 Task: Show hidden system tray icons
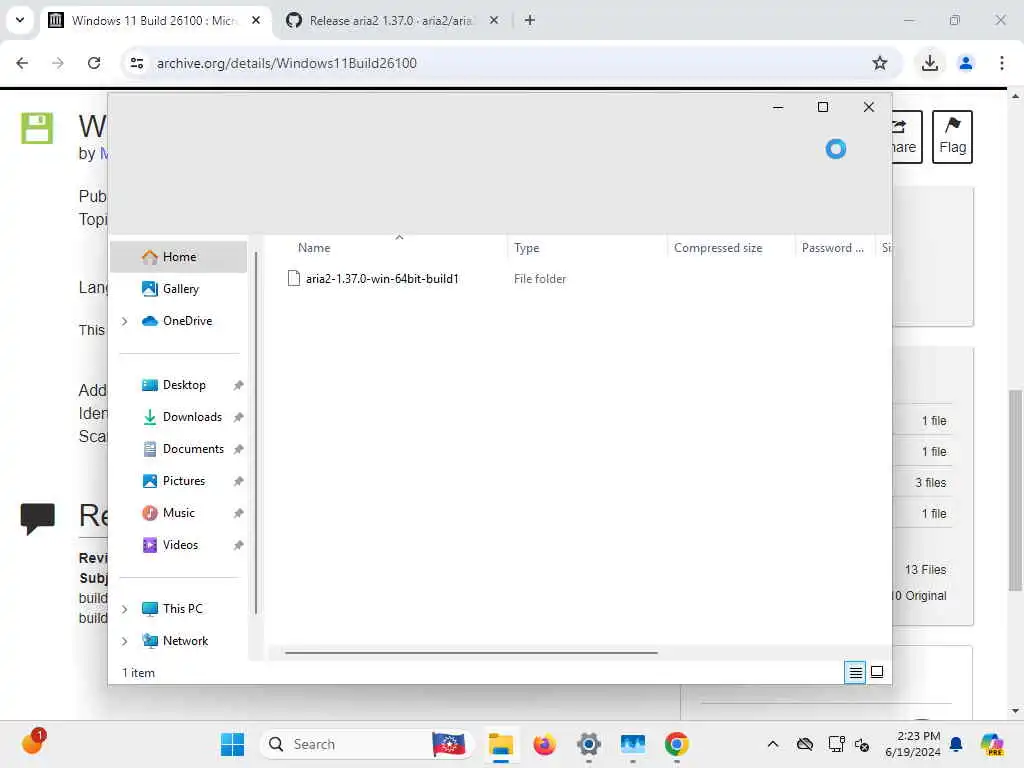pos(773,744)
